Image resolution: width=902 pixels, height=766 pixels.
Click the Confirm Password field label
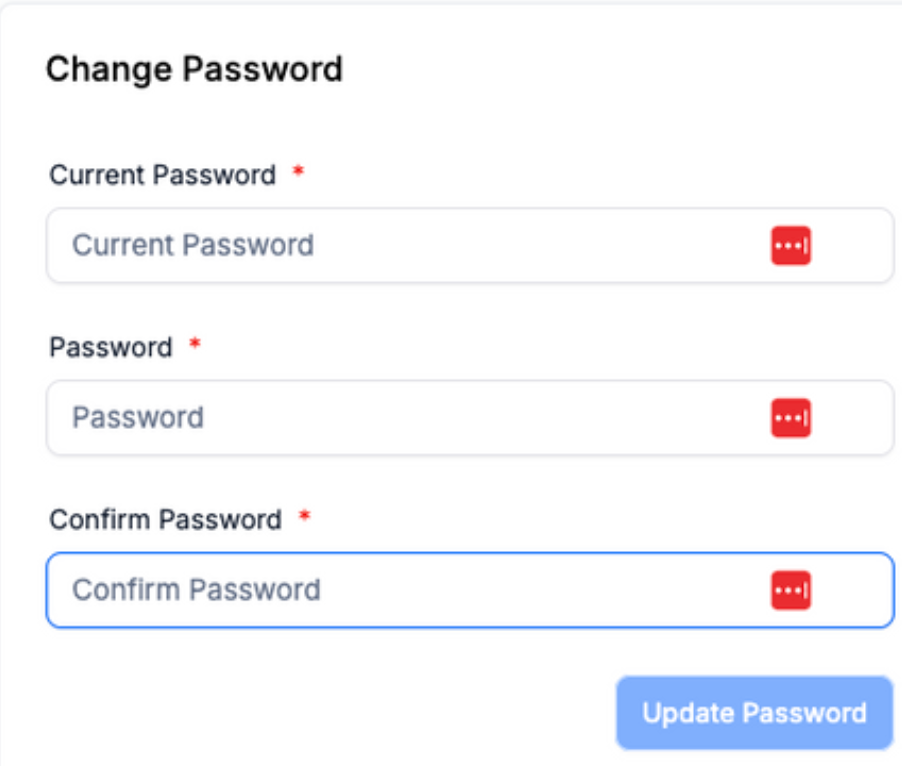click(x=166, y=520)
